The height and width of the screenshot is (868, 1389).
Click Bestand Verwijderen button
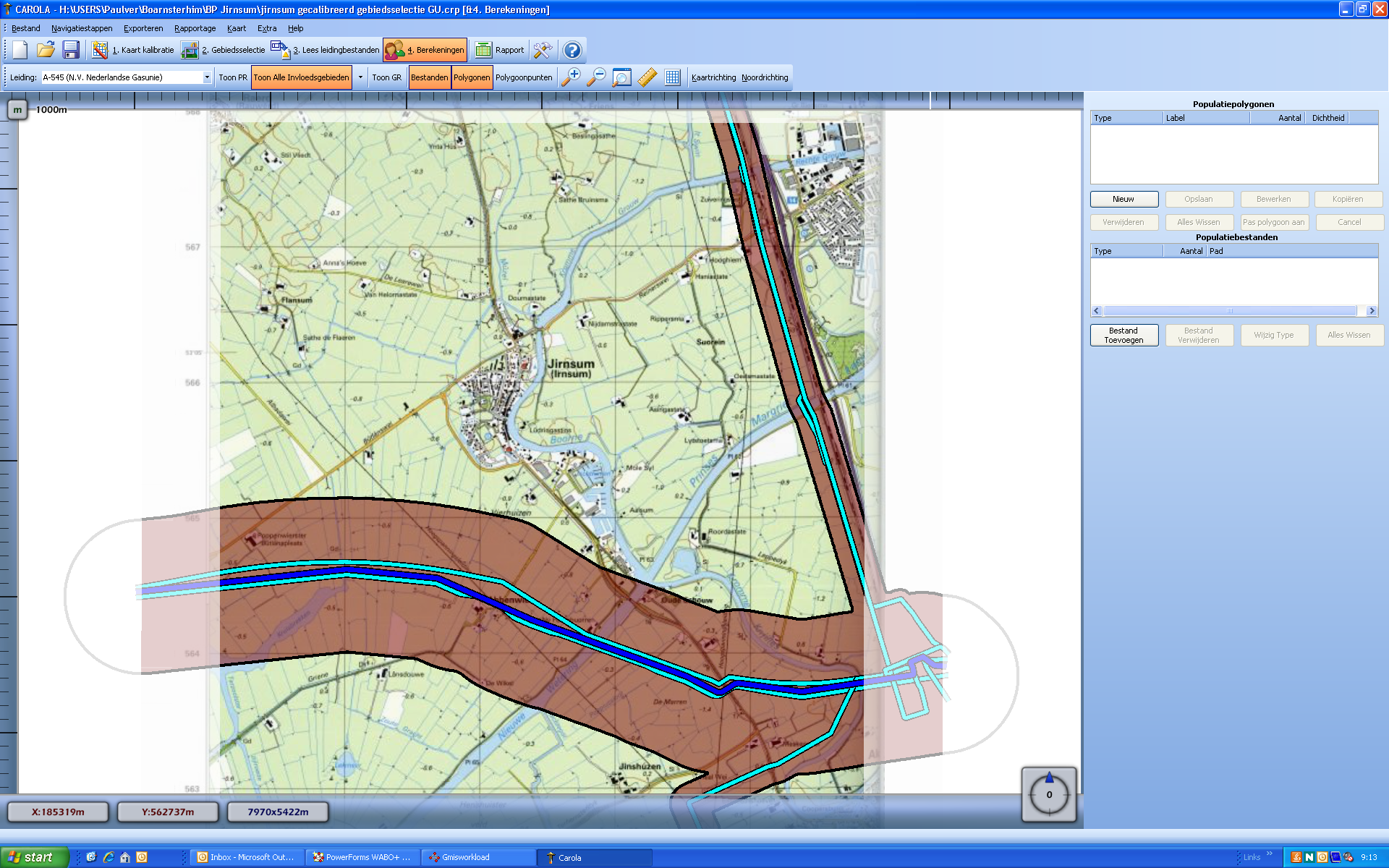coord(1199,335)
